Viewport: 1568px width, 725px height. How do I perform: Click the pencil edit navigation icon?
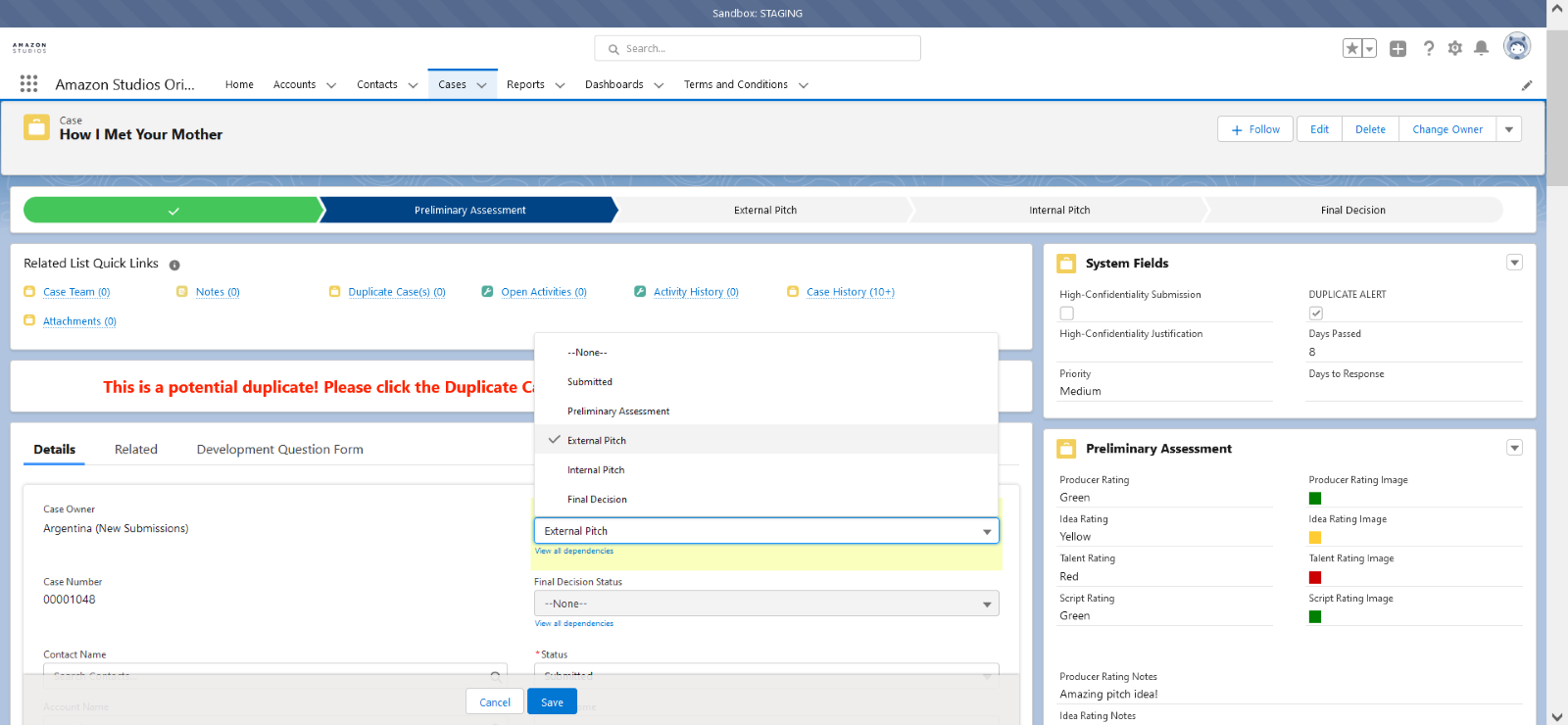coord(1527,85)
